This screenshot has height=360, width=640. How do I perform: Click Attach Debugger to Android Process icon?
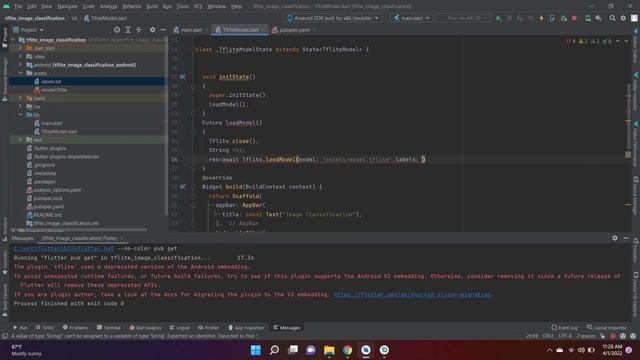point(564,18)
